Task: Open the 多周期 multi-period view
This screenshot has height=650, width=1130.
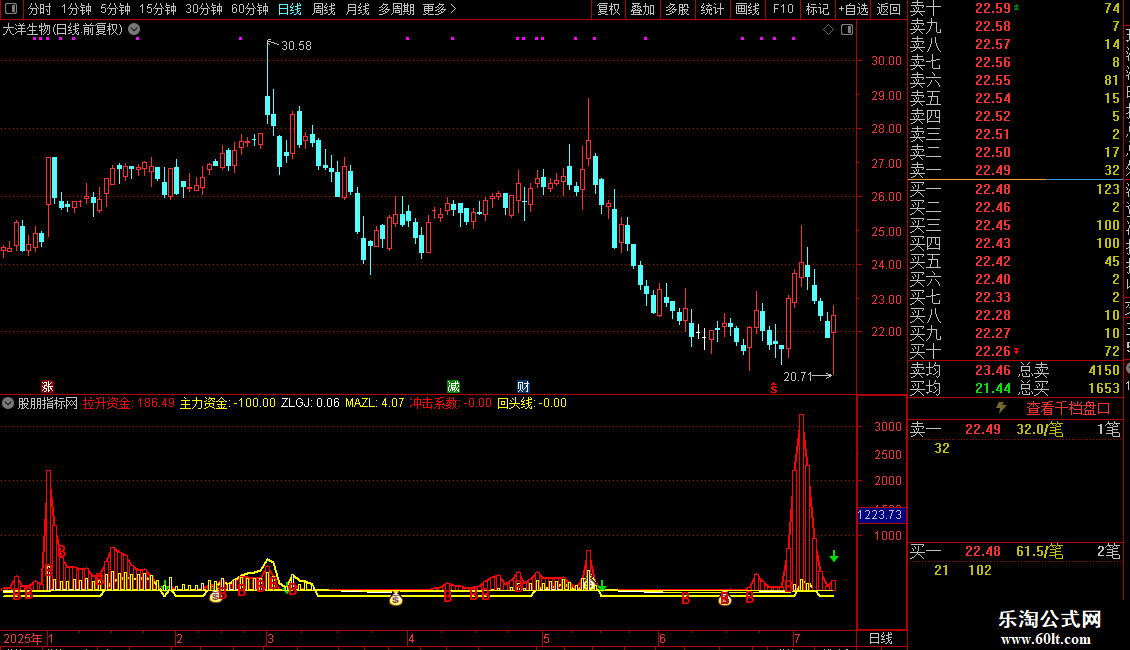Action: (x=396, y=9)
